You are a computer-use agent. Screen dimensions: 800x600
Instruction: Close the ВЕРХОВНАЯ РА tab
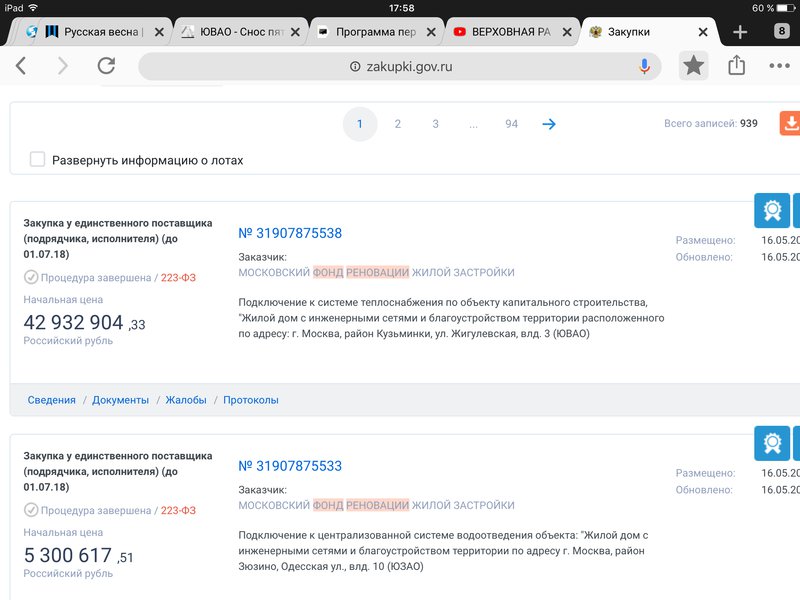[567, 32]
